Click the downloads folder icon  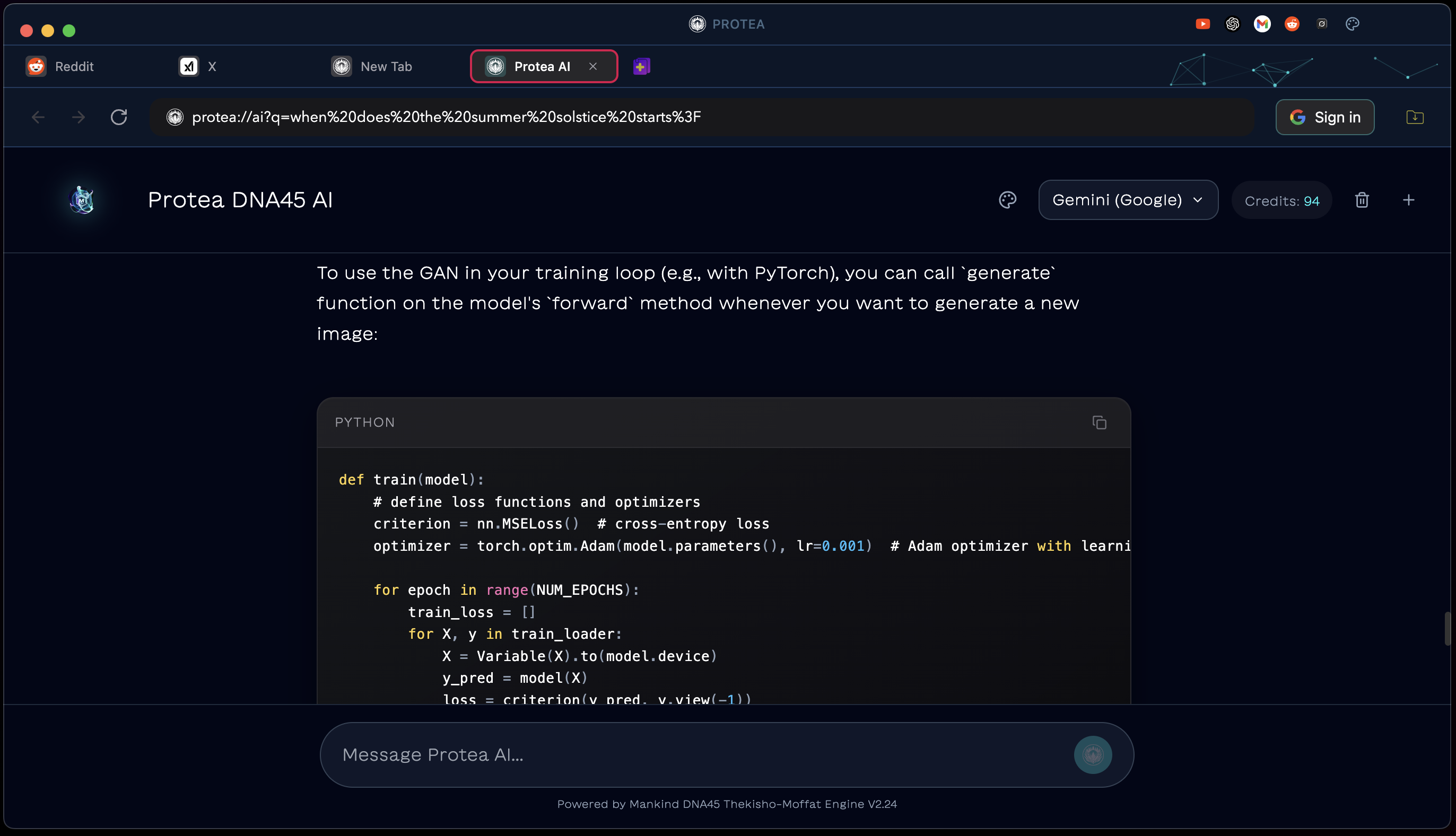coord(1415,117)
